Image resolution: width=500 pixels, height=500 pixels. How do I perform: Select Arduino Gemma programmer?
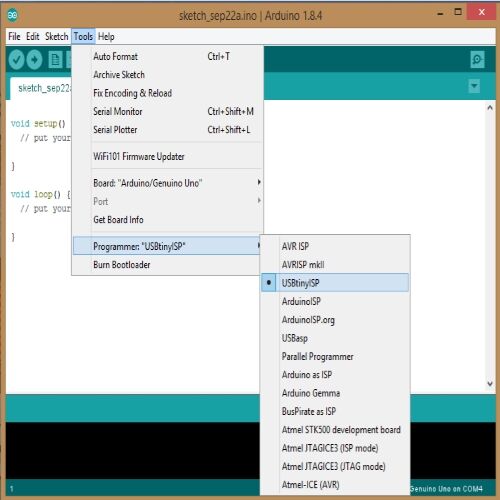click(335, 393)
